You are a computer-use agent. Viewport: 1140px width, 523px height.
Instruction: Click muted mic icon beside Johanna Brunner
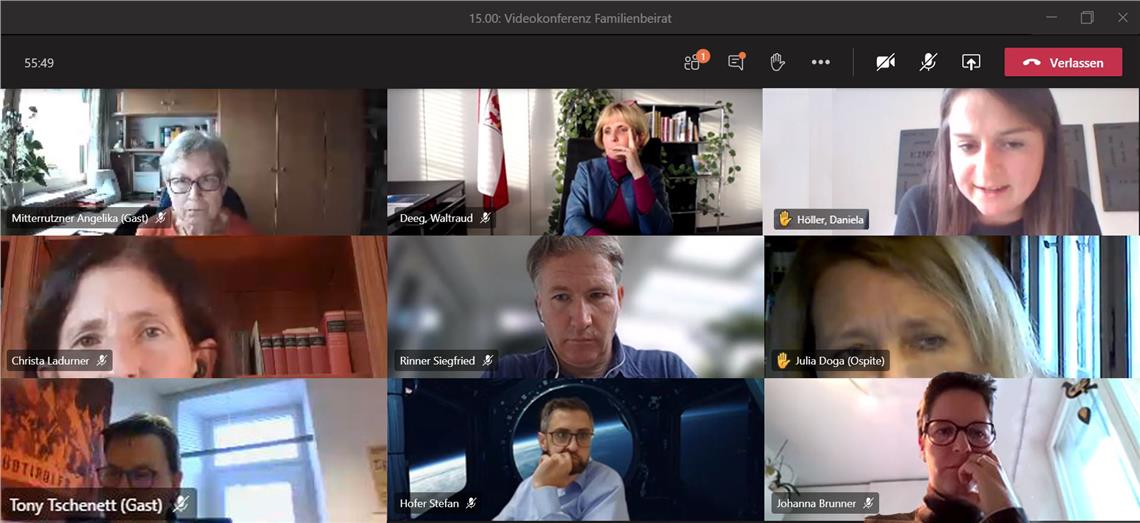pyautogui.click(x=869, y=503)
